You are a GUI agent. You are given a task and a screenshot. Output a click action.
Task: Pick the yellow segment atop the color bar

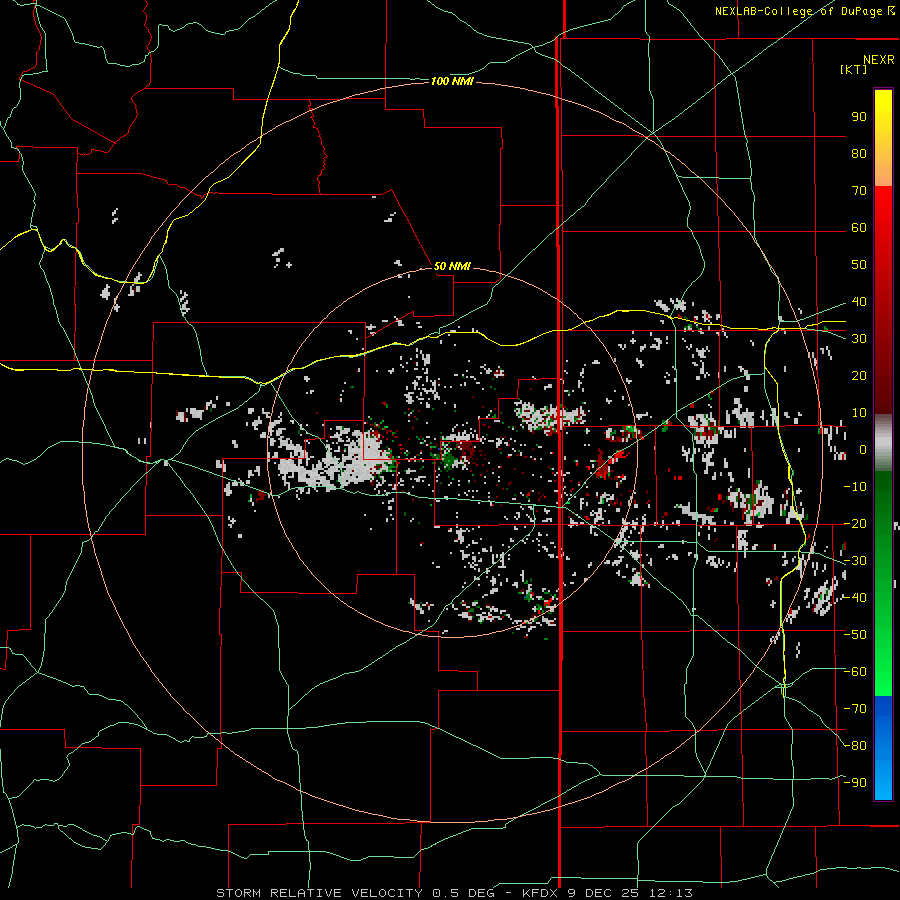(883, 138)
